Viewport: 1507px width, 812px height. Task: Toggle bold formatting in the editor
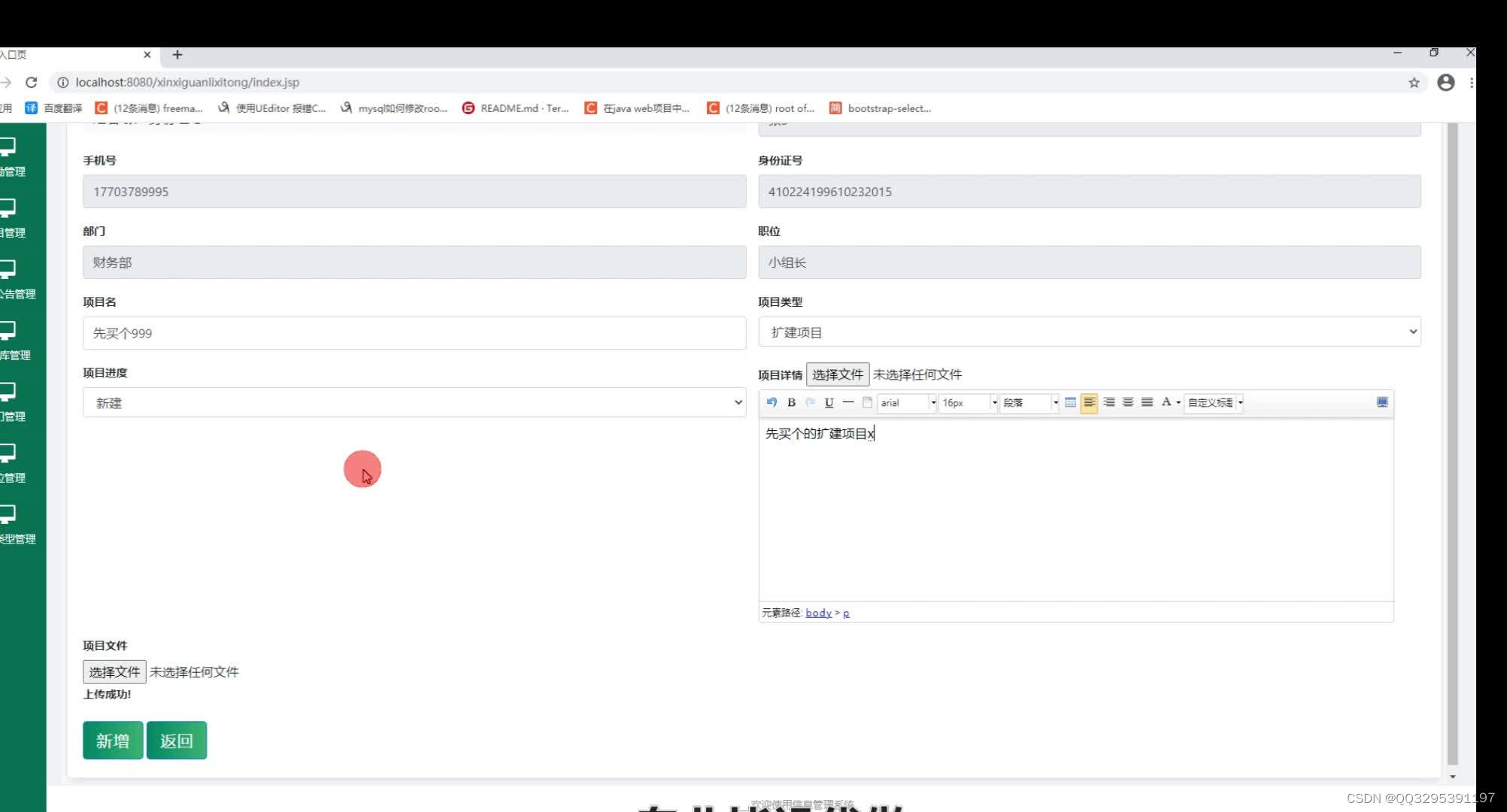click(791, 402)
